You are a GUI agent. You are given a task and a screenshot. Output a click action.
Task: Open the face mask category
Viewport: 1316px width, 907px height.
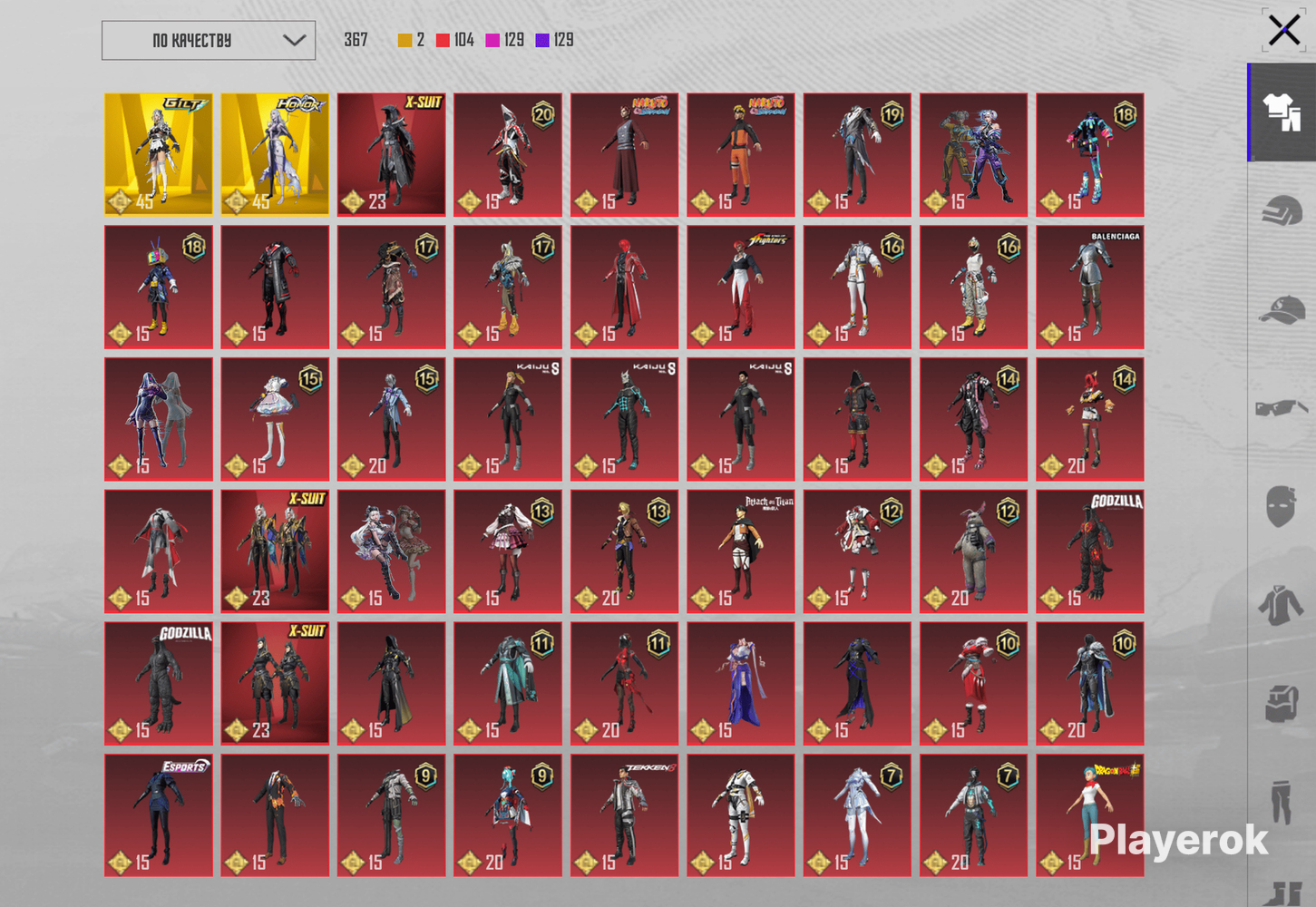(x=1281, y=506)
